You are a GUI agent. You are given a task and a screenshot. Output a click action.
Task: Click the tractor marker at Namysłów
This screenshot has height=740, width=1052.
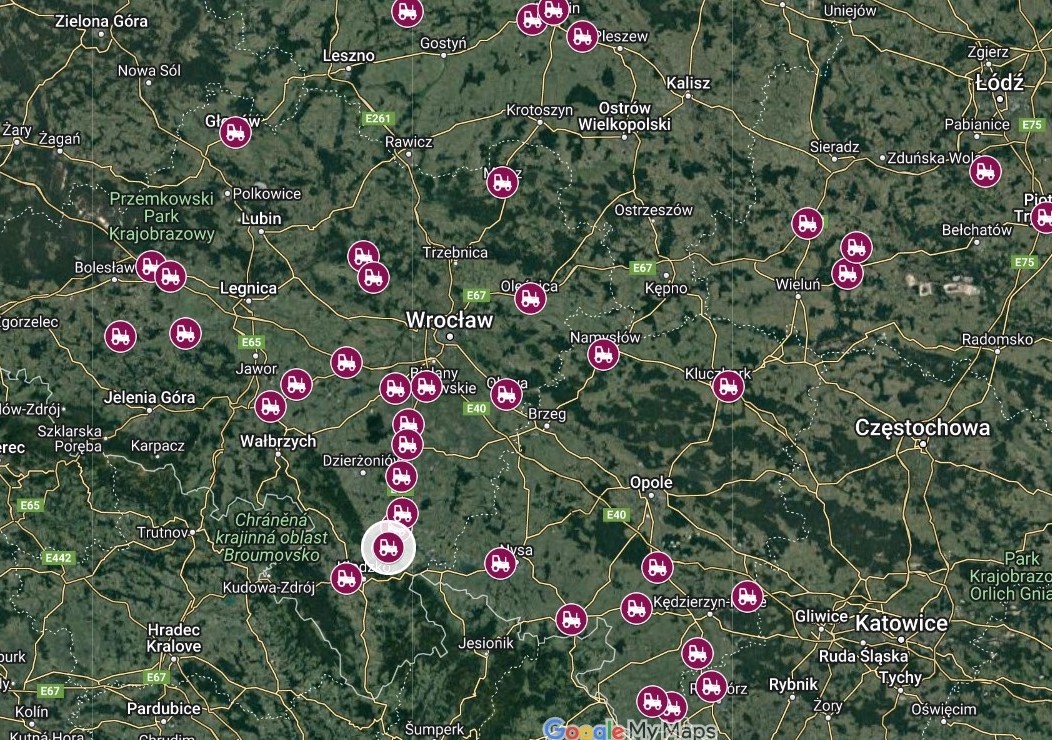click(x=603, y=354)
